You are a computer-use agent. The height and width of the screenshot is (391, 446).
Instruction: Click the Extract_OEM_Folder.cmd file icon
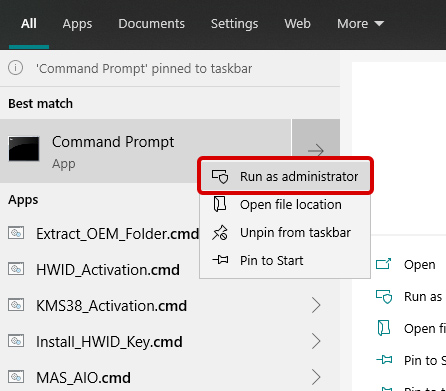point(16,233)
